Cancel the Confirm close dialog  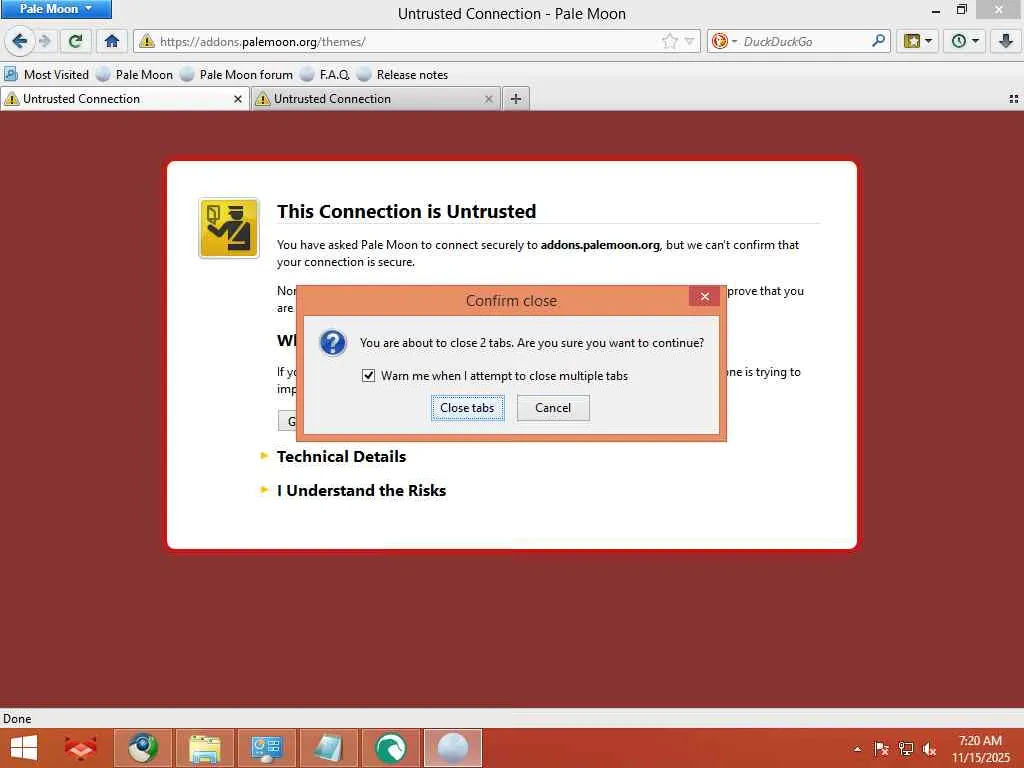click(x=553, y=408)
